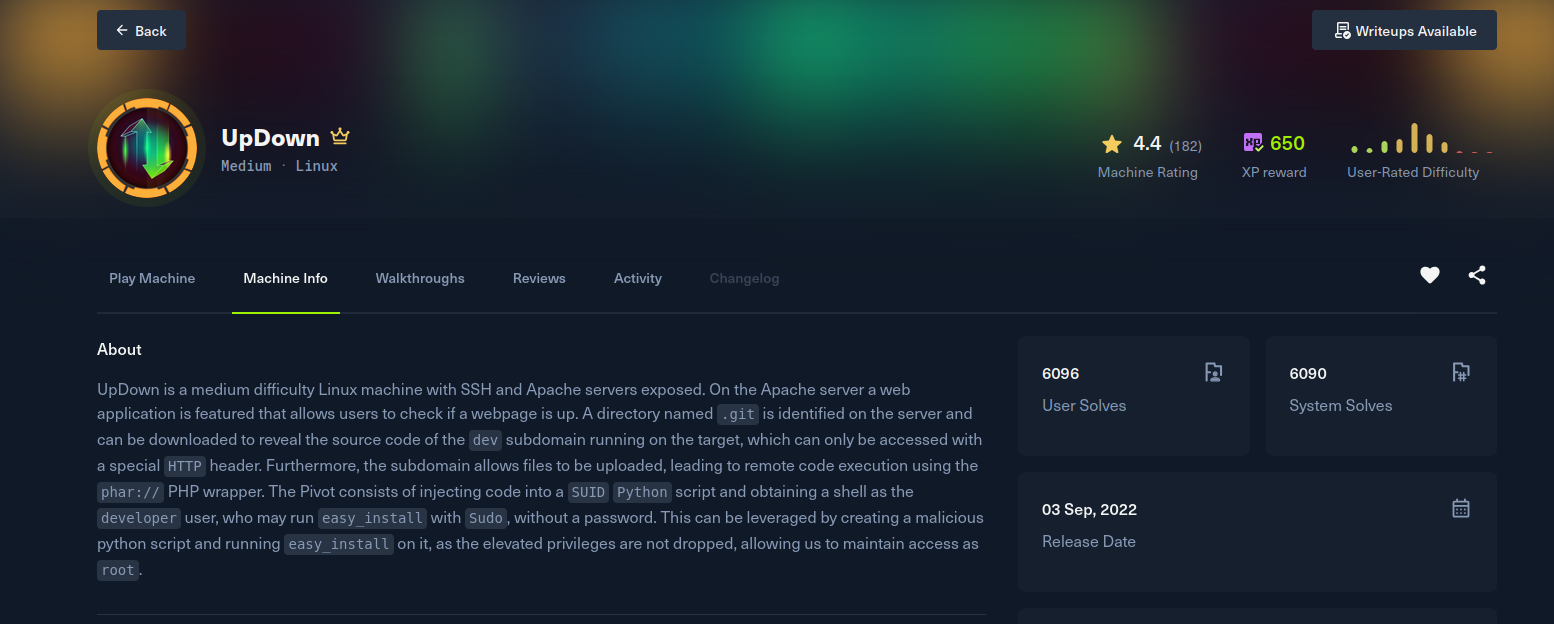Click the crown icon beside UpDown
1554x624 pixels.
340,136
